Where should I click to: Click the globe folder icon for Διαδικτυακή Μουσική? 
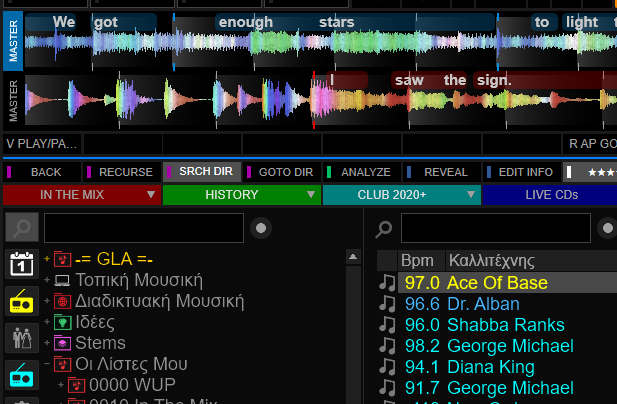point(62,301)
